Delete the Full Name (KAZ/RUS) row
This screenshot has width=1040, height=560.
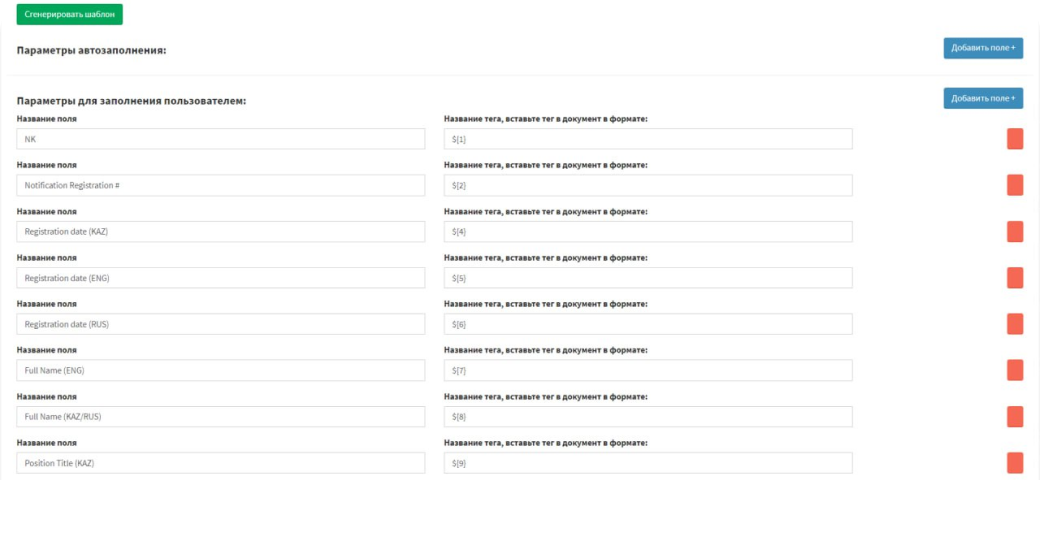coord(1014,417)
